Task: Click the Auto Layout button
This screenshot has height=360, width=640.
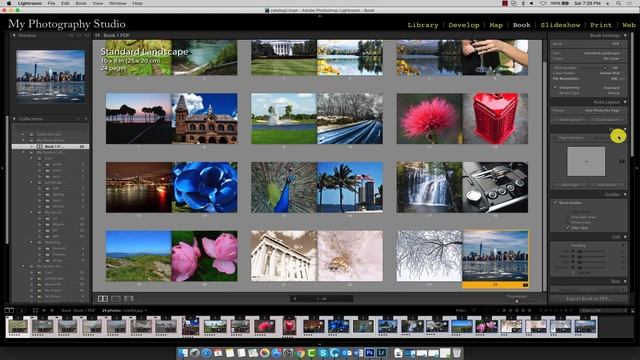Action: click(x=570, y=120)
